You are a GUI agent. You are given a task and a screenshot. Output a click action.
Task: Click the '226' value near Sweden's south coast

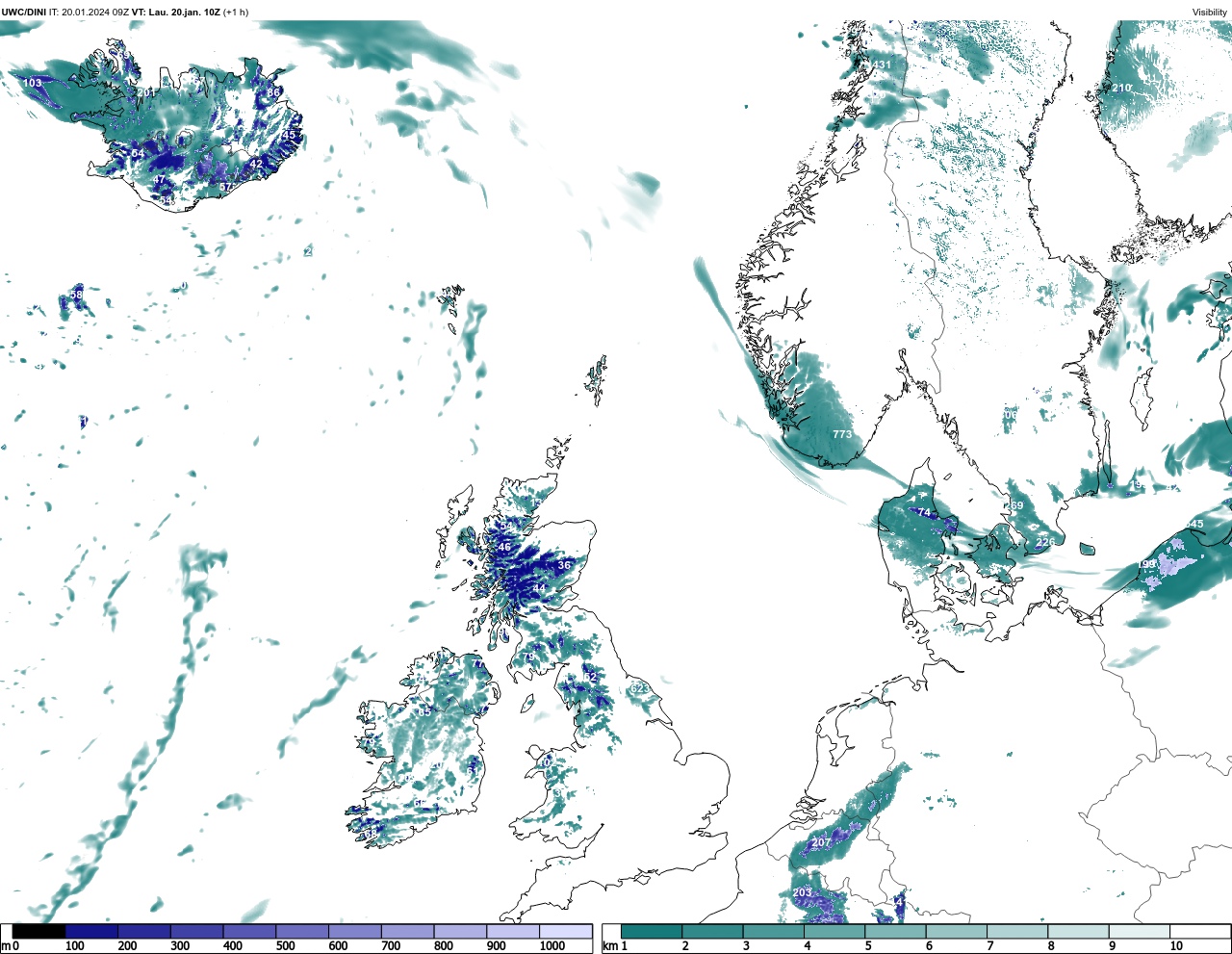[x=1045, y=543]
